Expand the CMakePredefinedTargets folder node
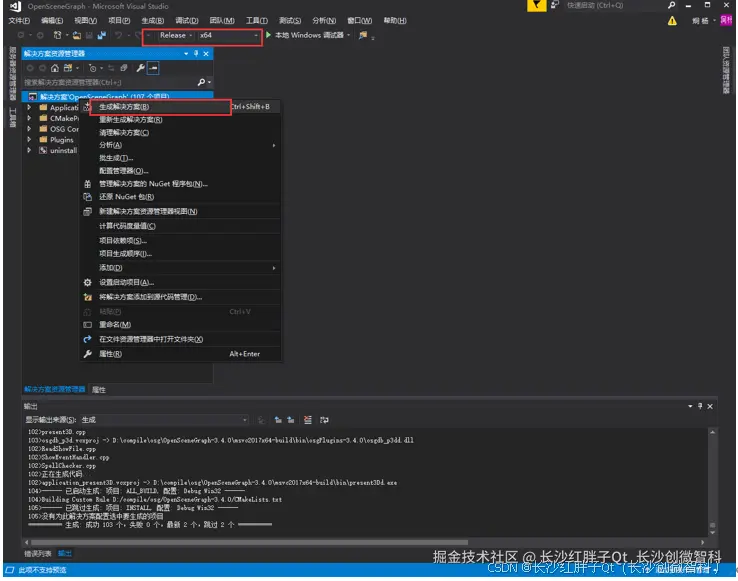 tap(29, 118)
